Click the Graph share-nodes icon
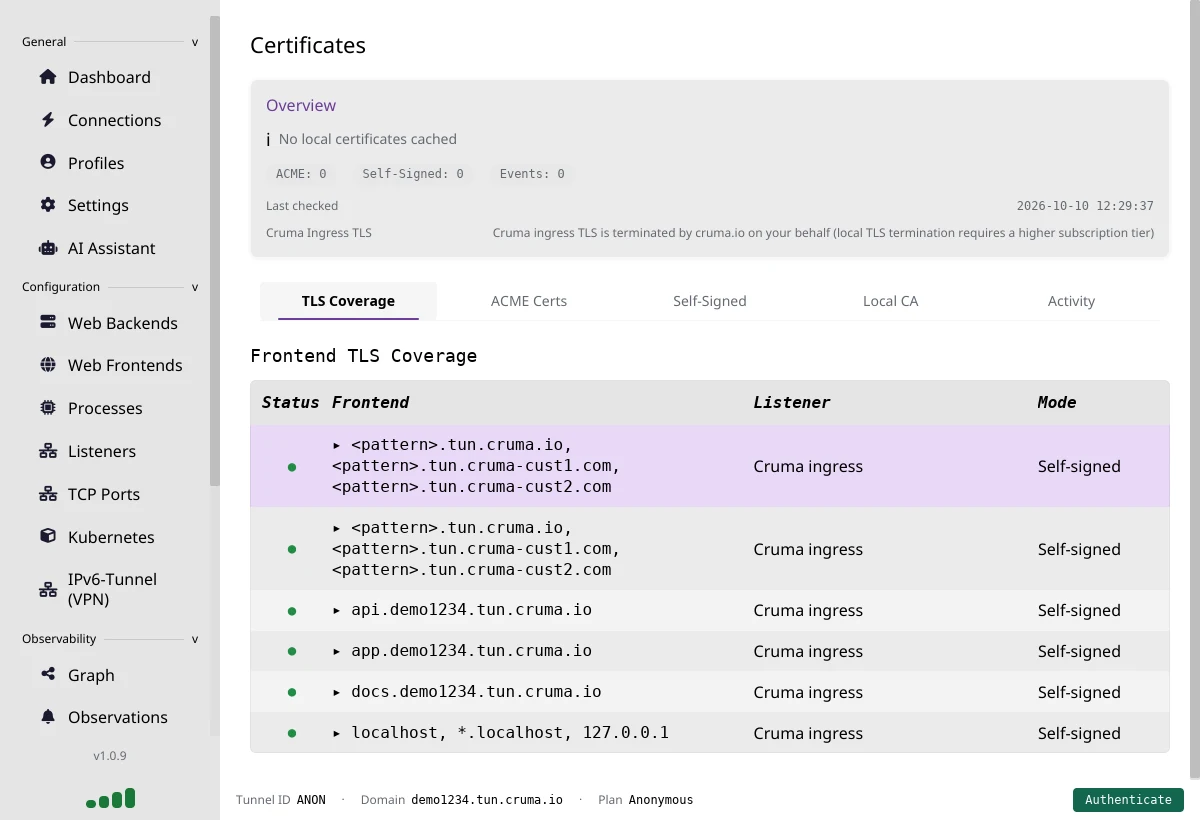Viewport: 1200px width, 820px height. [48, 675]
